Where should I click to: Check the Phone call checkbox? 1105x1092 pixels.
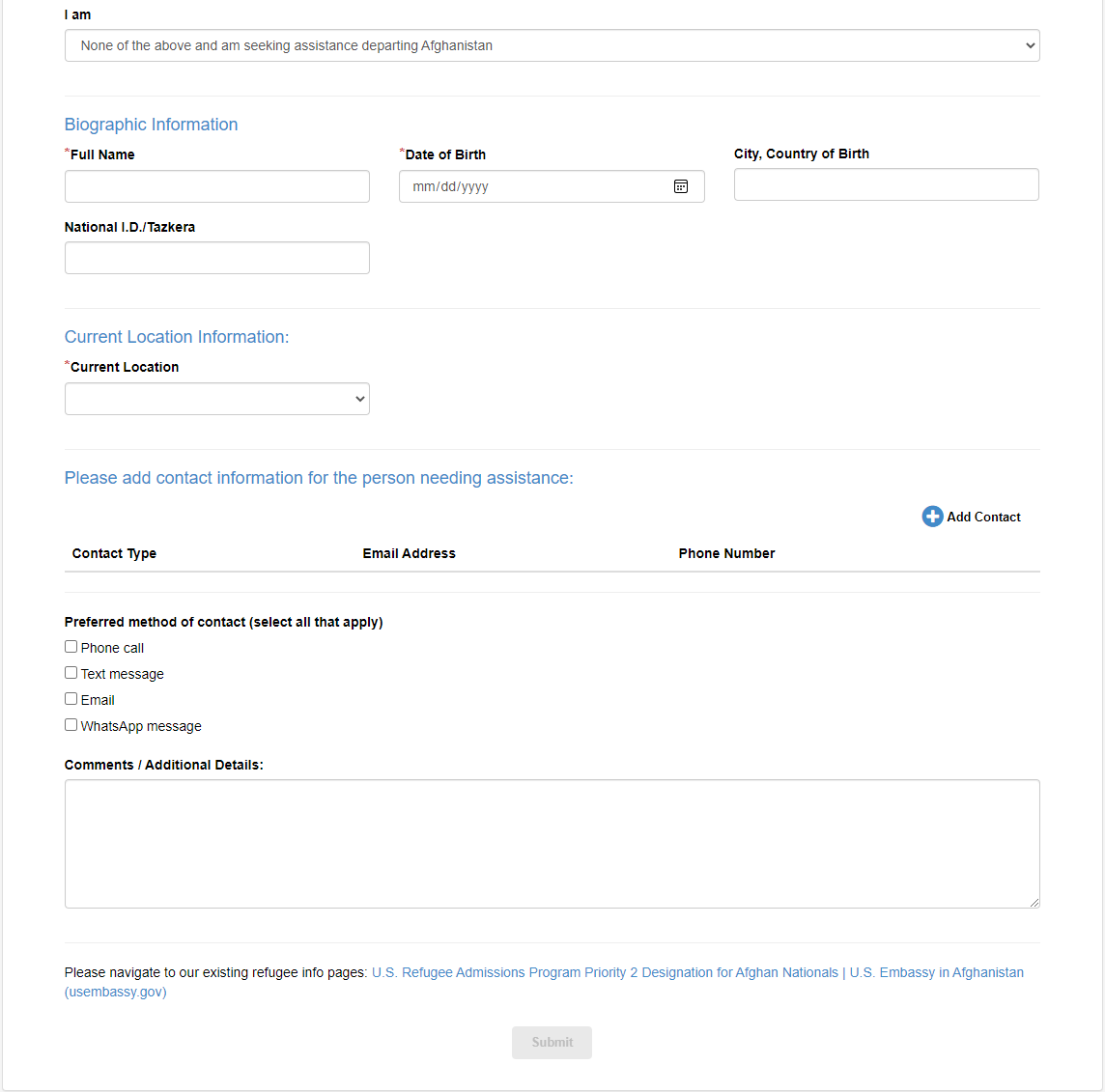coord(71,647)
